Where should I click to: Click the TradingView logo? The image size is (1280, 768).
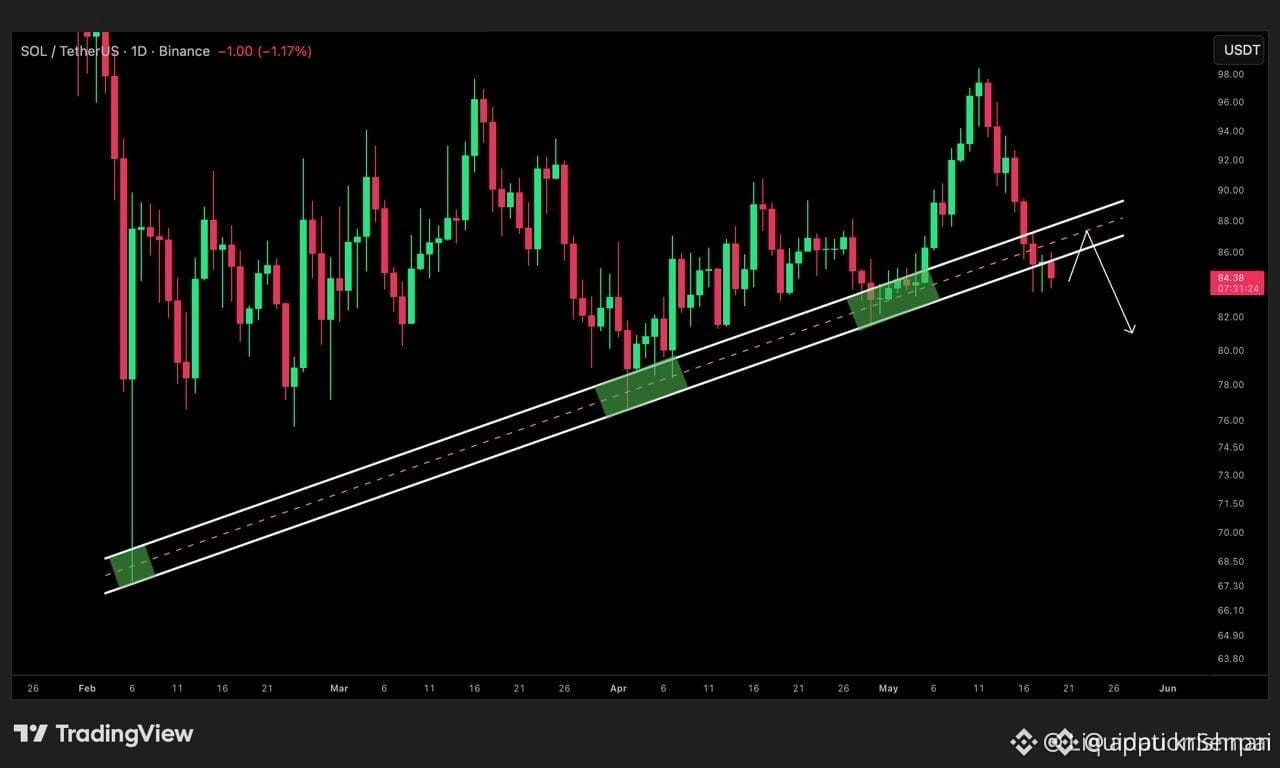pyautogui.click(x=103, y=734)
